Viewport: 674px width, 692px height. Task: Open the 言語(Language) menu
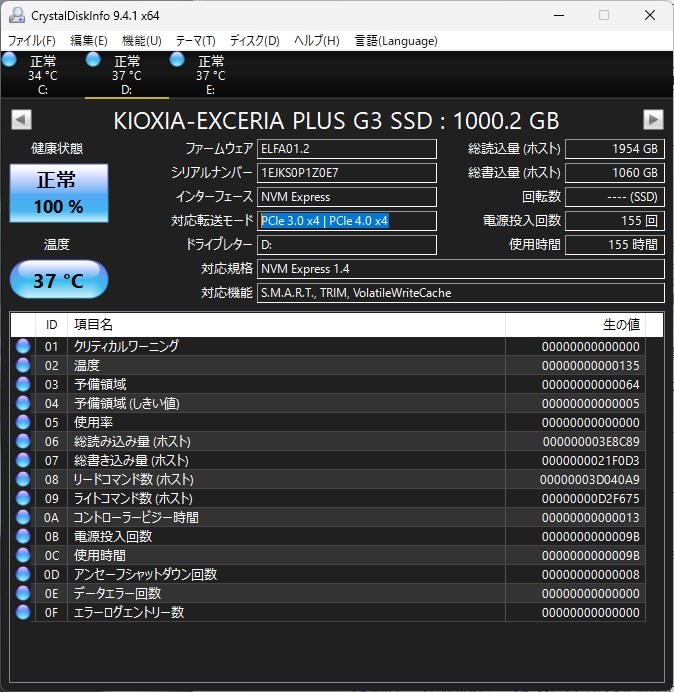396,41
